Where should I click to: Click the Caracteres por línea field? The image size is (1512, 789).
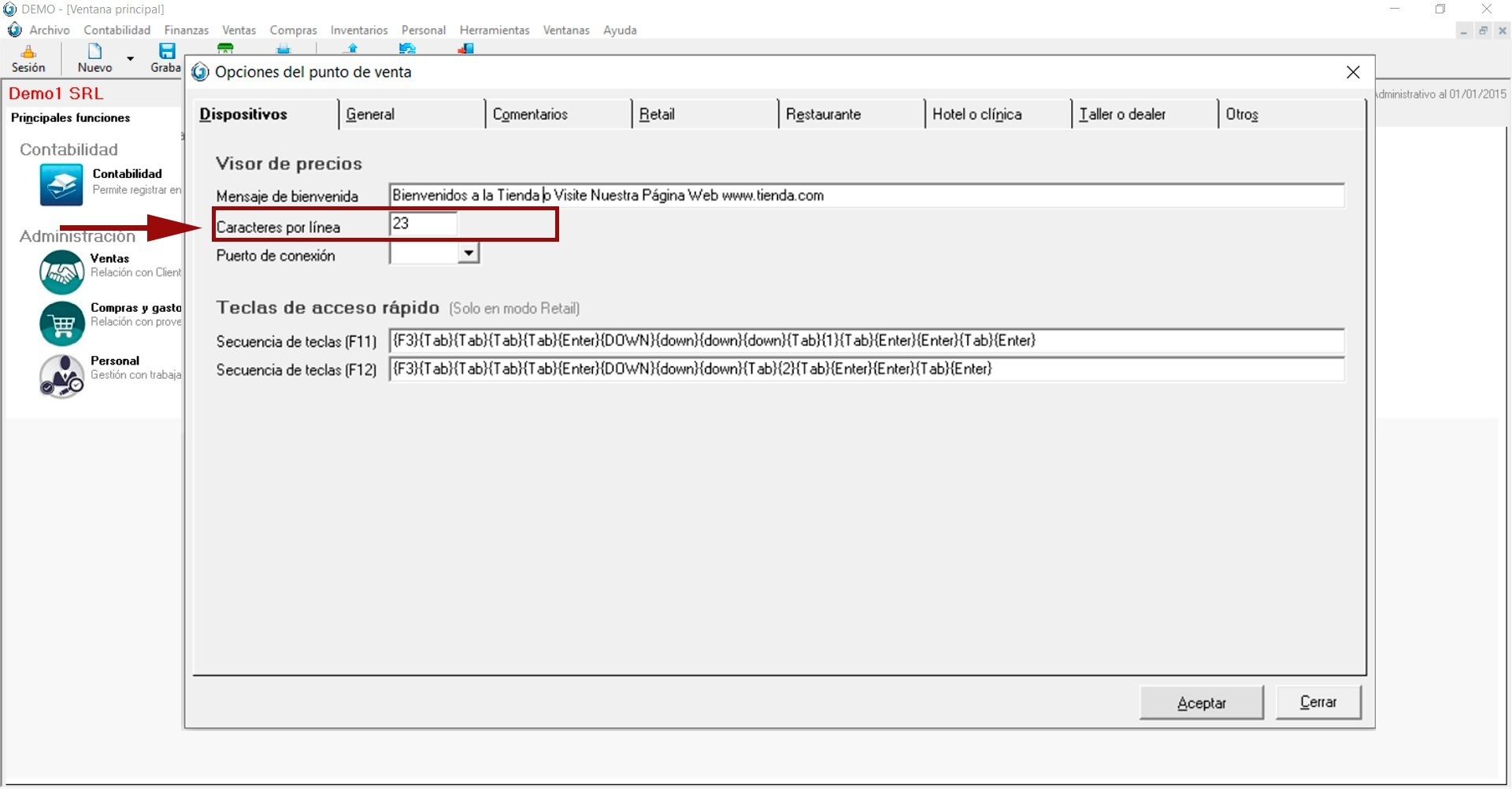(423, 224)
